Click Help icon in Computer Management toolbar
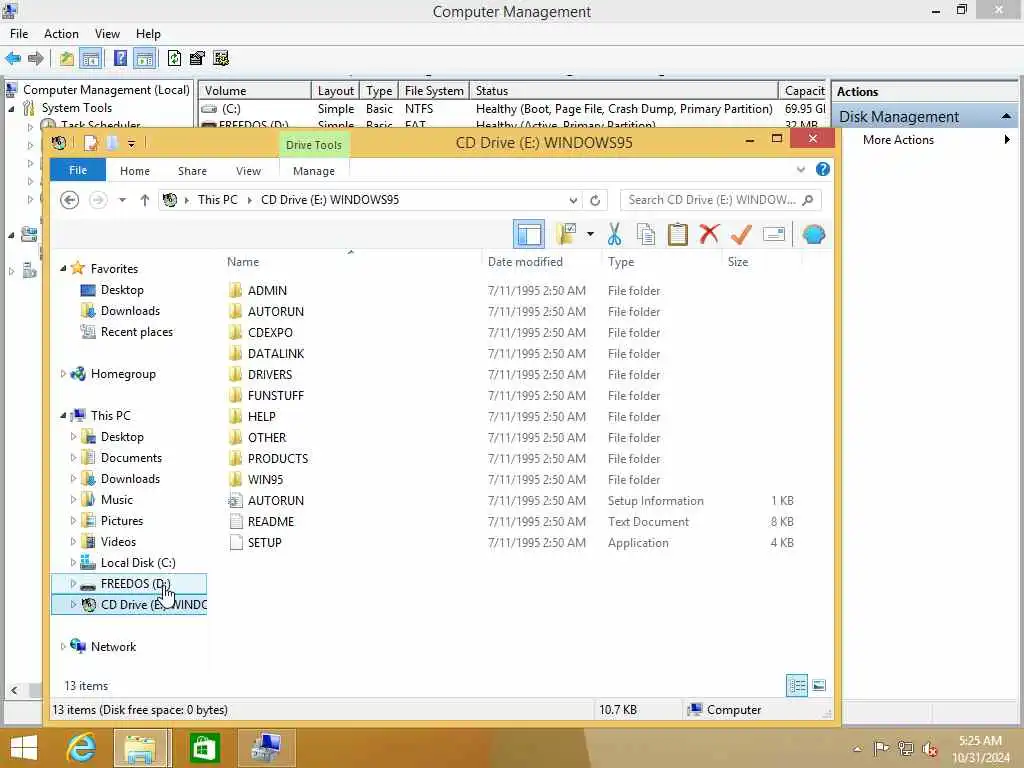 tap(120, 58)
